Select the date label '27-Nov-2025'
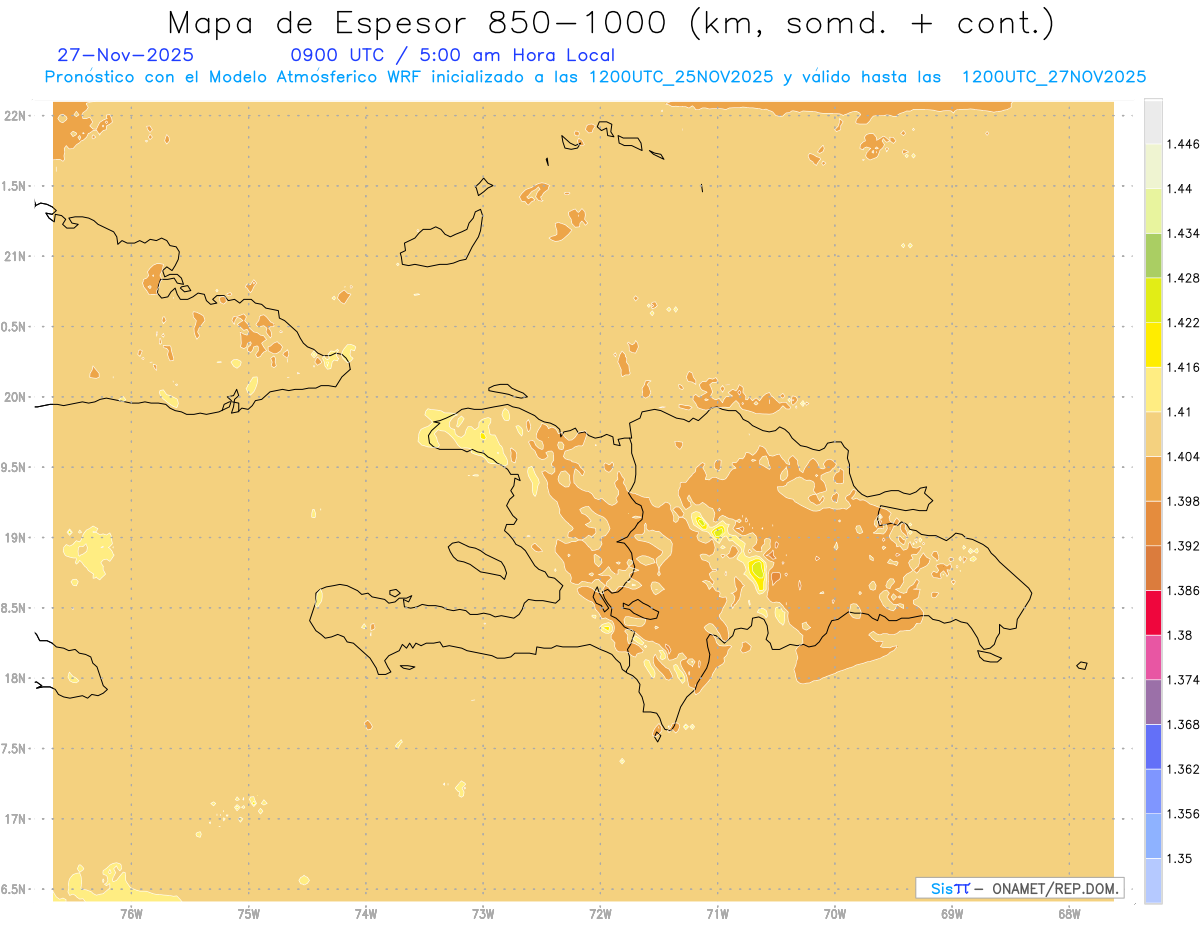 click(126, 55)
